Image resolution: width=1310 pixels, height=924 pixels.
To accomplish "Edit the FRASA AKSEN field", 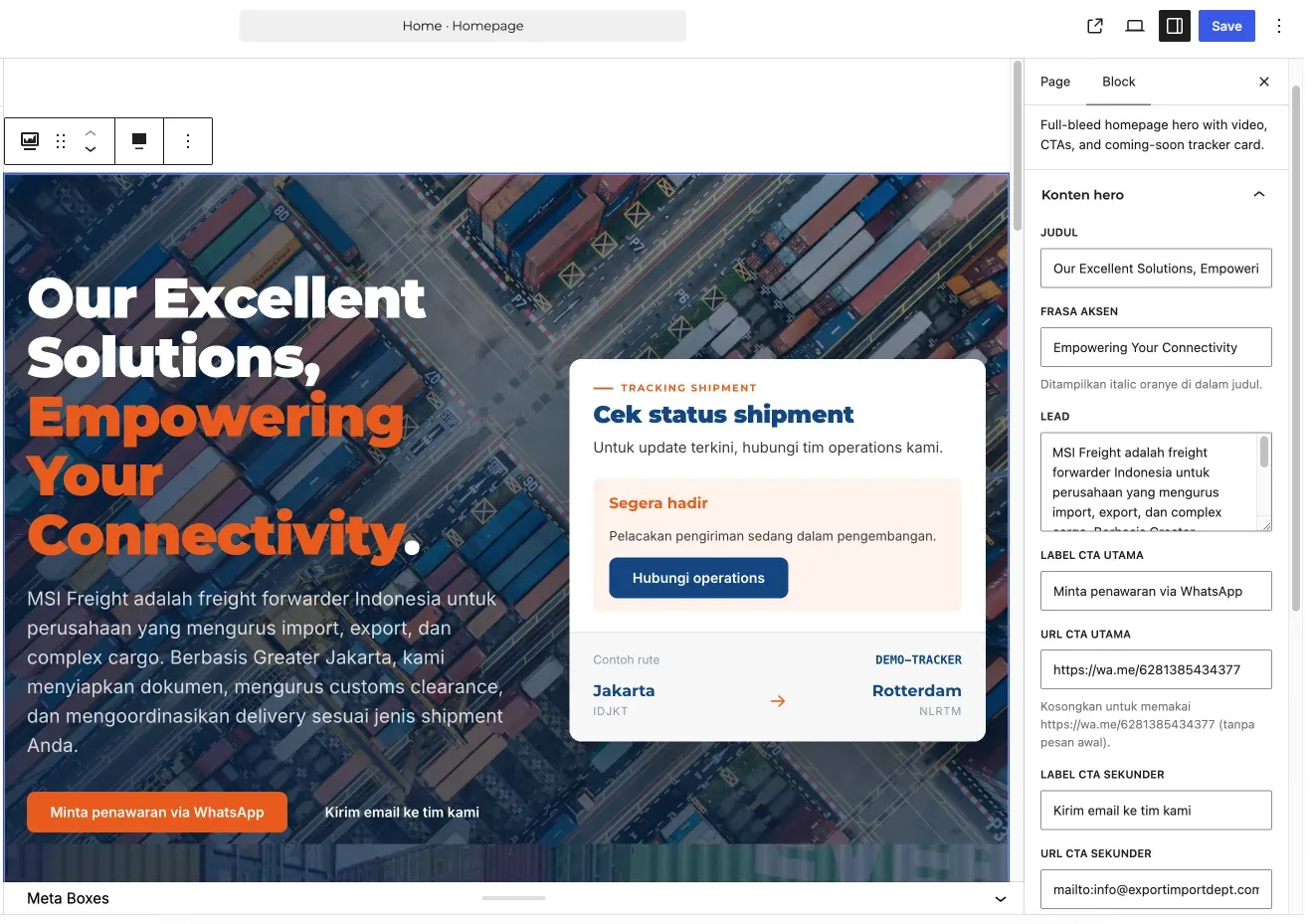I will (1156, 347).
